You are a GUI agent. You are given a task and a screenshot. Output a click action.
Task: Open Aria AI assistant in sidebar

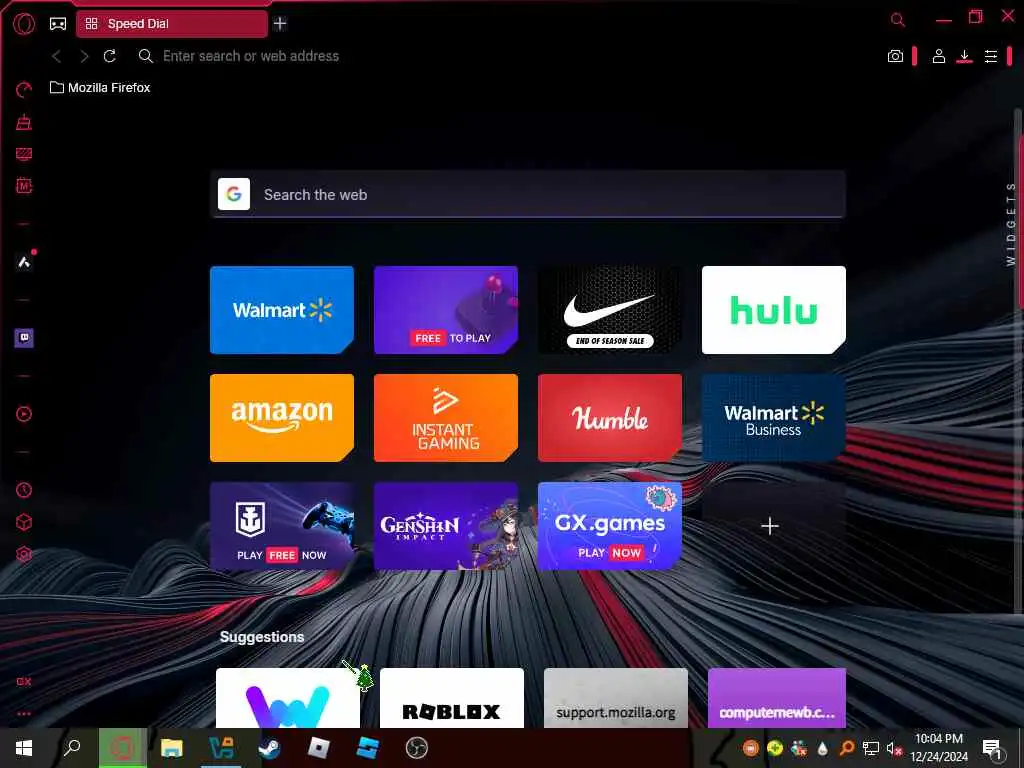(x=24, y=262)
